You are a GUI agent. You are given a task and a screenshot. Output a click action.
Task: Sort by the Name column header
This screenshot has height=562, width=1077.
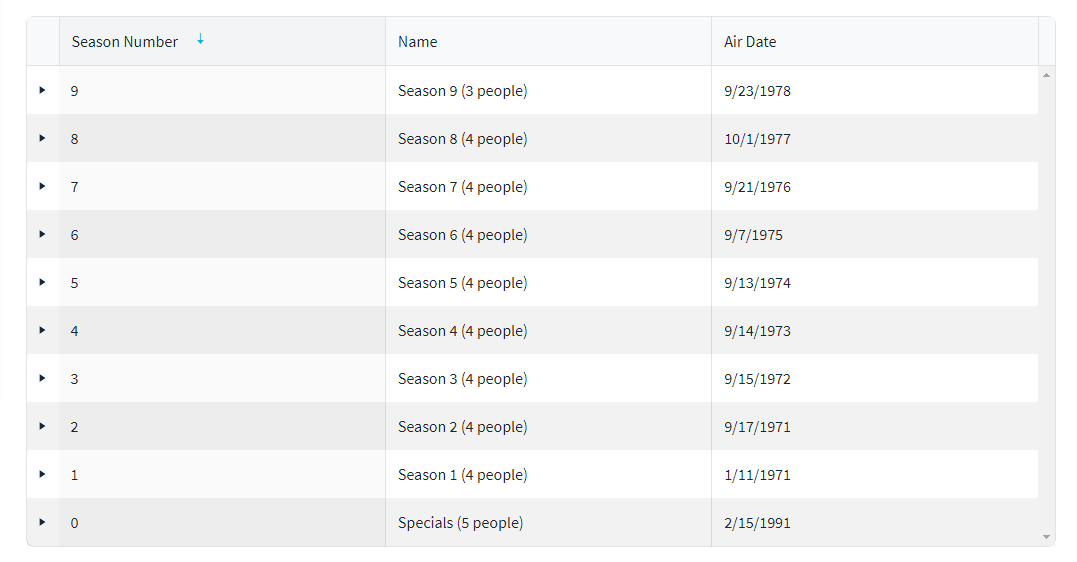pos(418,42)
